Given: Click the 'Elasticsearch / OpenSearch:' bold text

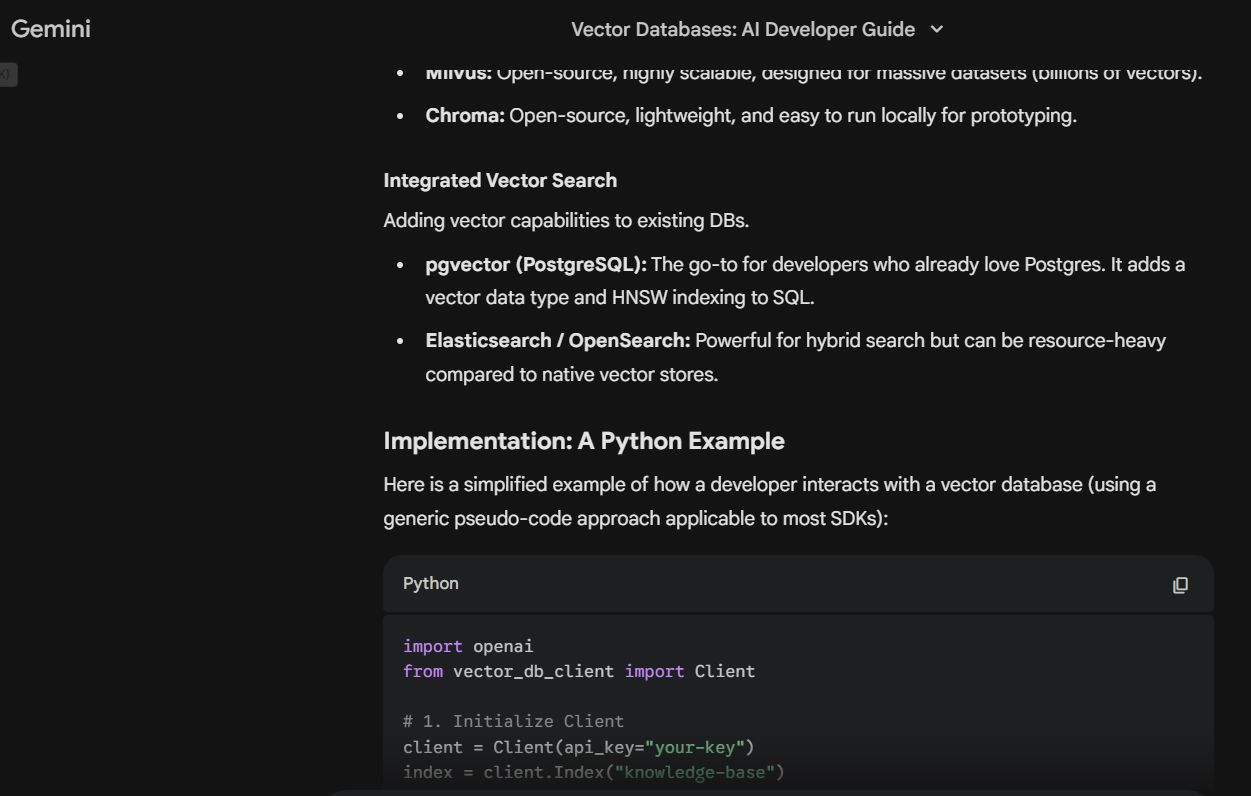Looking at the screenshot, I should pyautogui.click(x=557, y=341).
